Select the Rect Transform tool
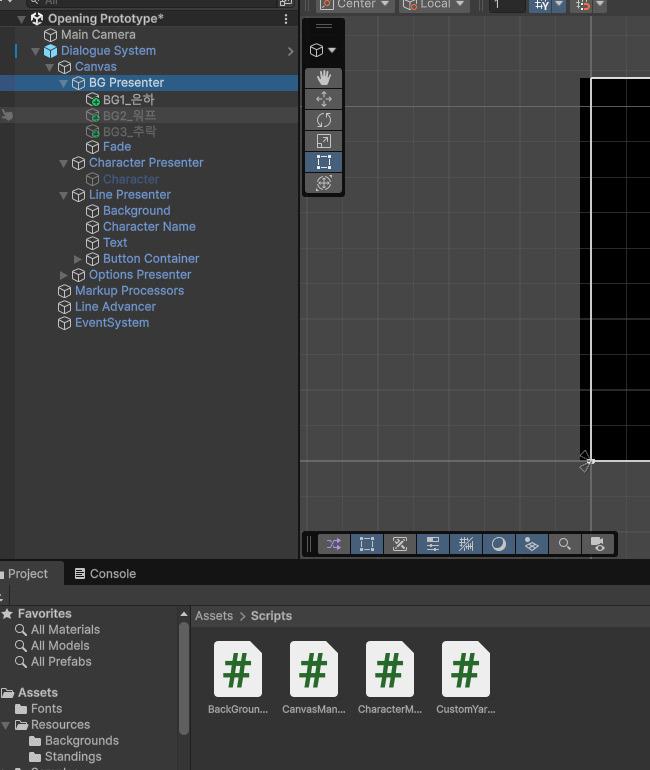 click(x=324, y=162)
